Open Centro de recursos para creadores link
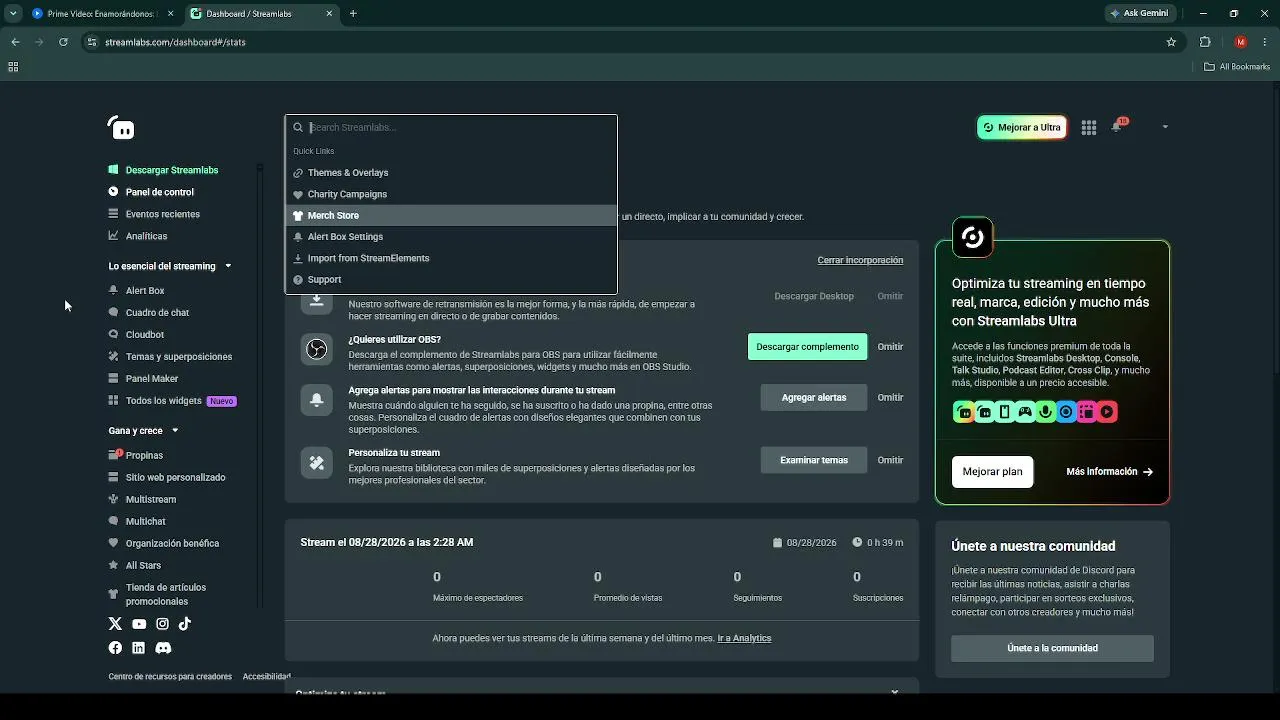This screenshot has height=720, width=1280. tap(170, 677)
